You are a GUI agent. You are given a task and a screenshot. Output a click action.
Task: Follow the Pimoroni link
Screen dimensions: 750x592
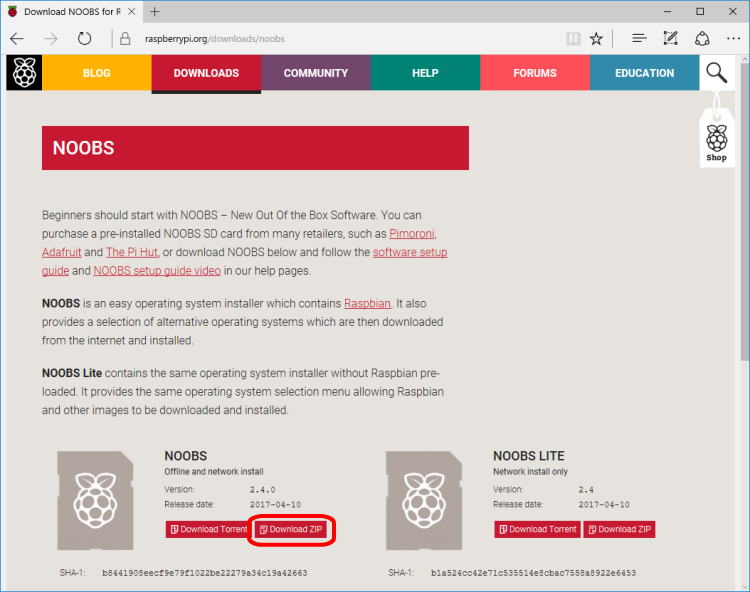(x=412, y=234)
